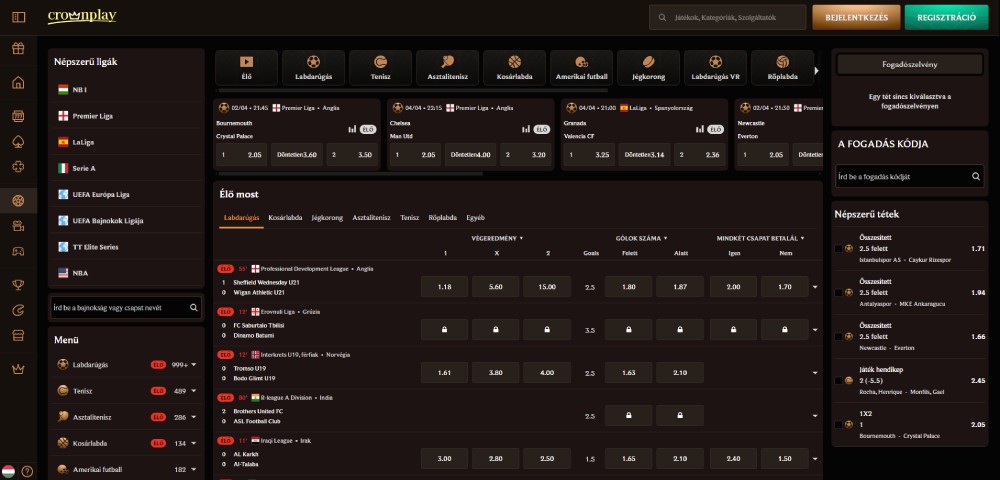Switch to the Kosárlabda live tab
Viewport: 1000px width, 480px height.
pos(285,216)
